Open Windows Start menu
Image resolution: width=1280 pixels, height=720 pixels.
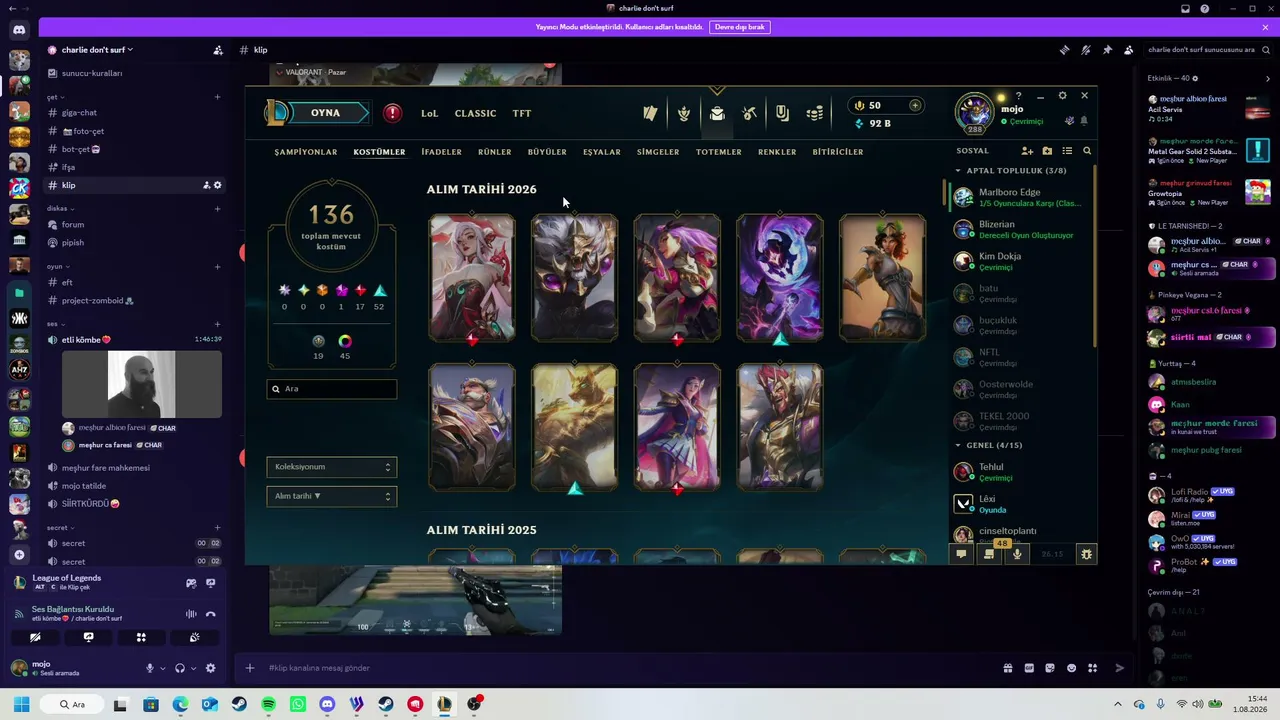click(21, 704)
